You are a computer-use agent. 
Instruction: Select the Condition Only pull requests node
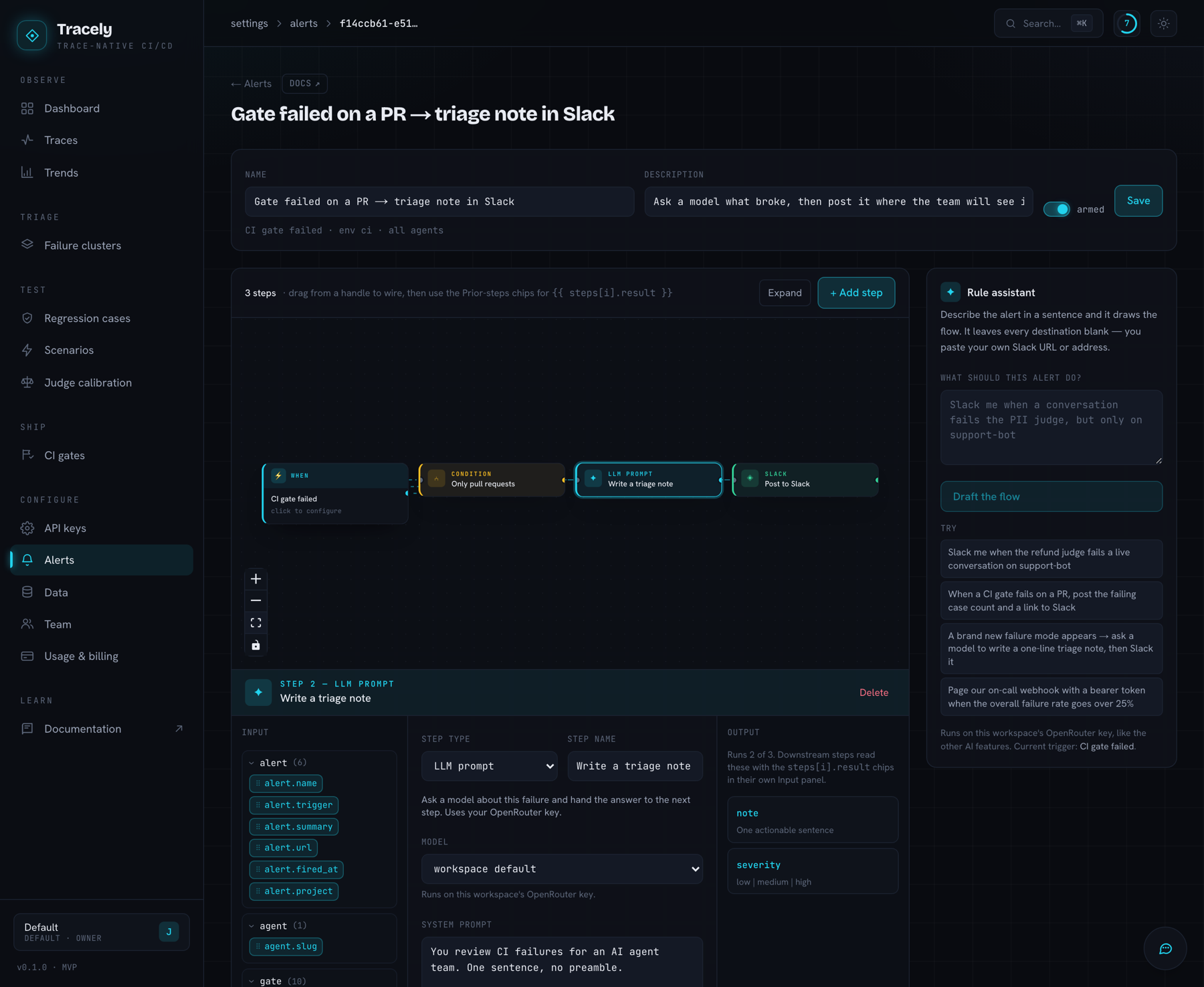492,479
